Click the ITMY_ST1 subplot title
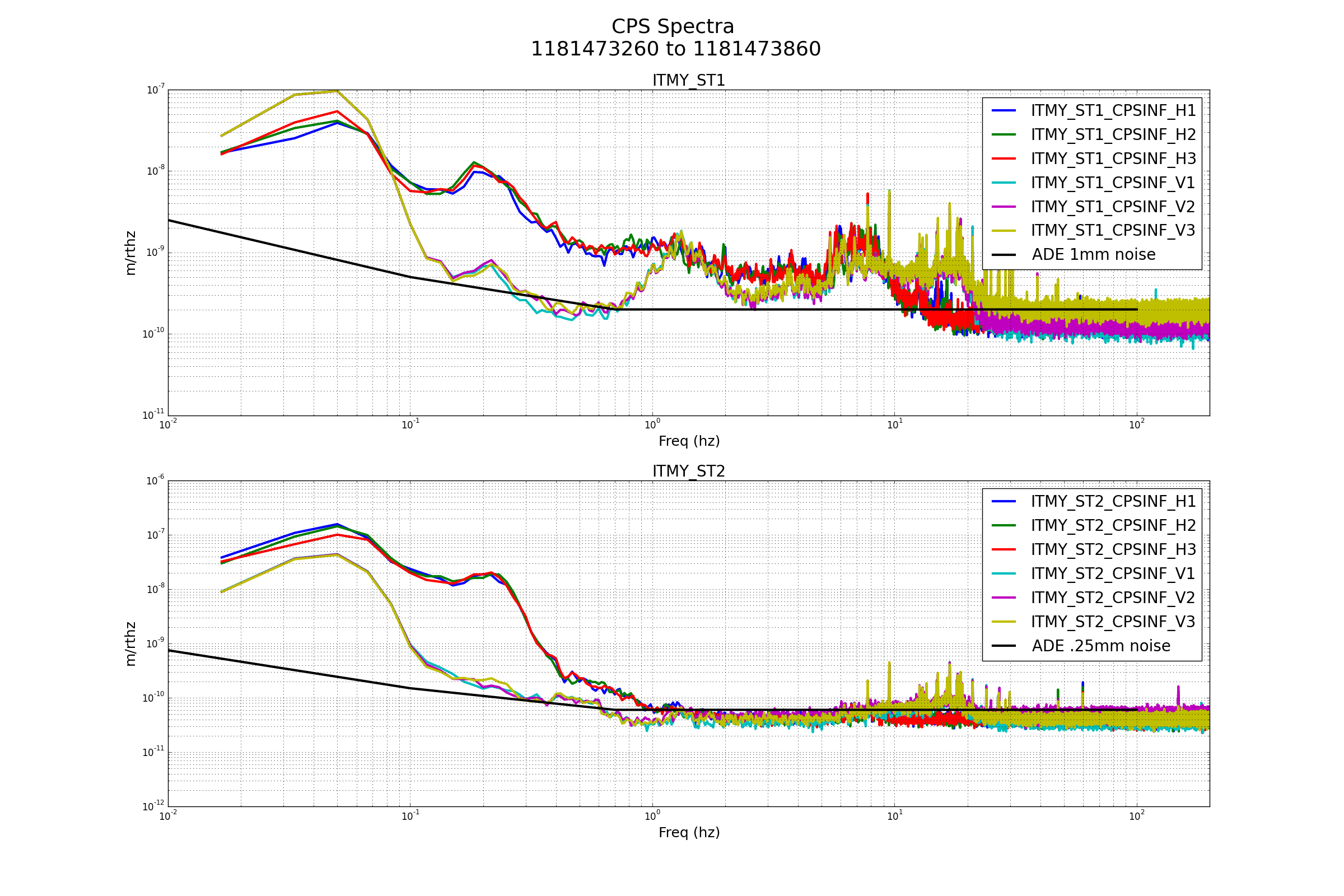Viewport: 1344px width, 896px height. point(689,81)
